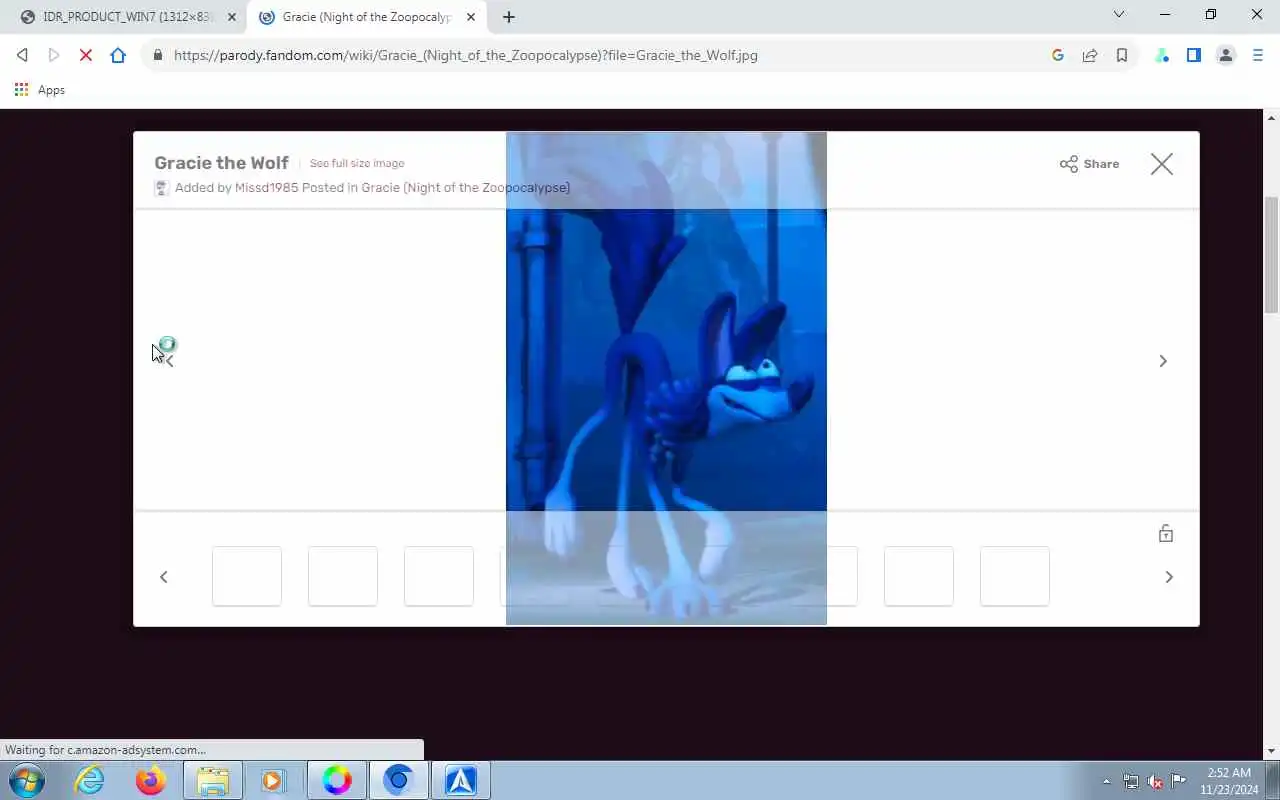Select the third carousel thumbnail

click(439, 576)
